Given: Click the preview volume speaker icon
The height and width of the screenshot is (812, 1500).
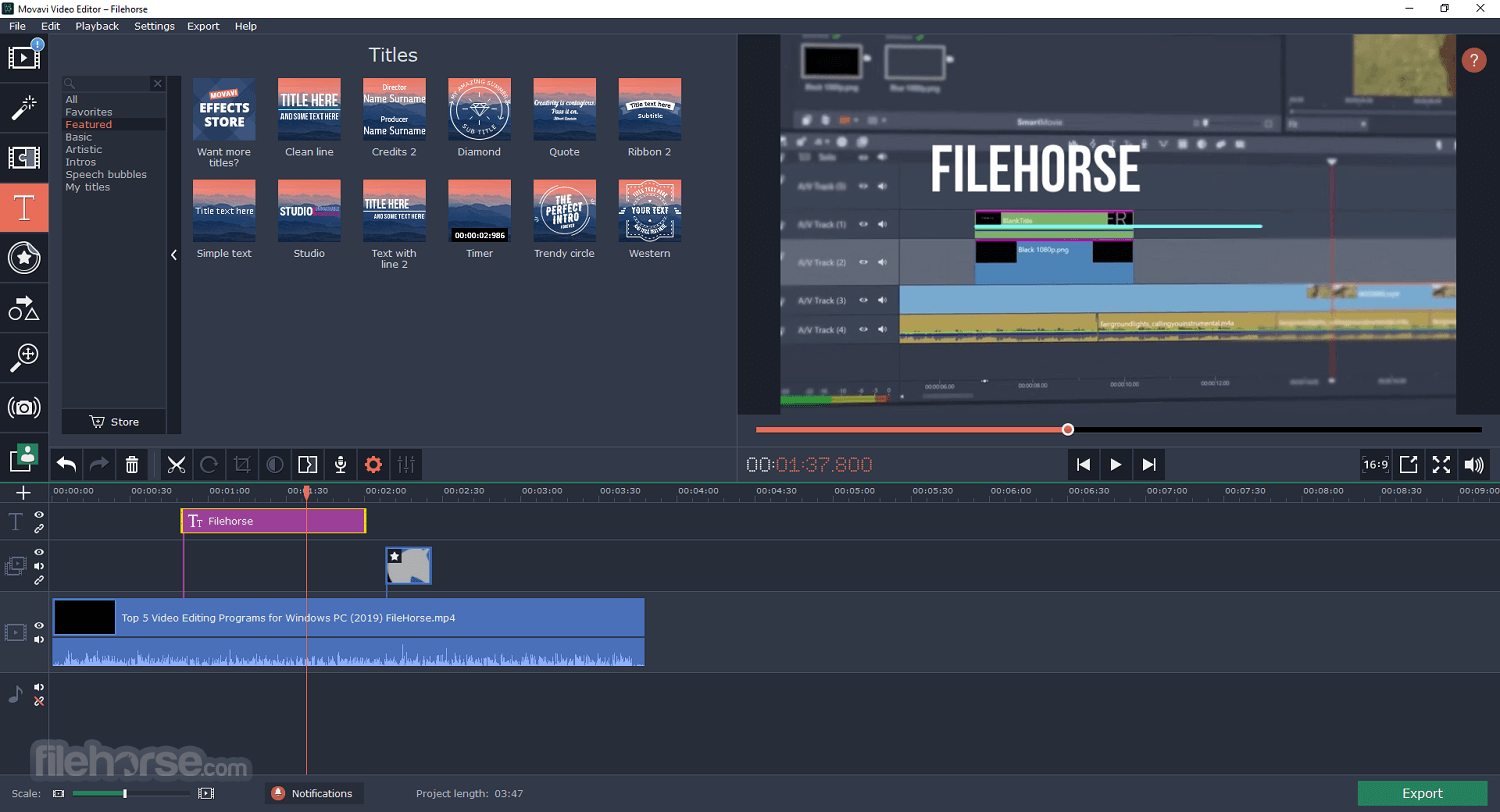Looking at the screenshot, I should [x=1473, y=464].
